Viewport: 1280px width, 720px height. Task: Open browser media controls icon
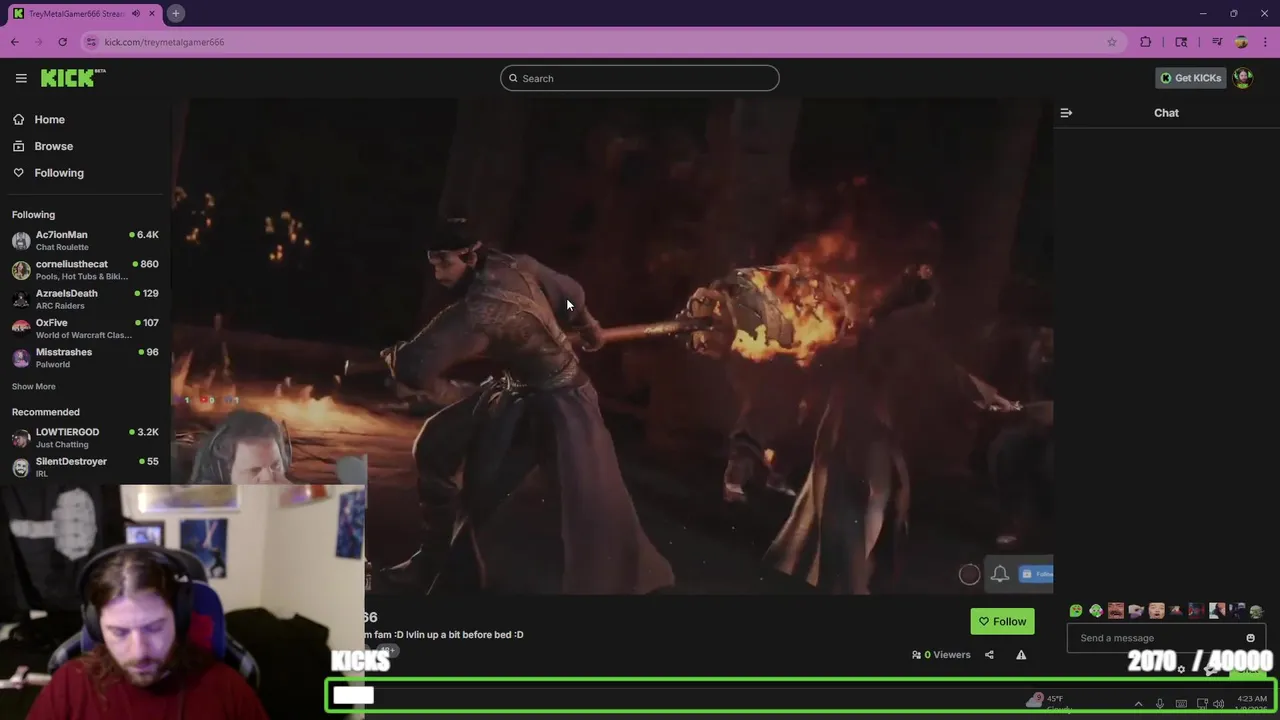tap(1217, 42)
